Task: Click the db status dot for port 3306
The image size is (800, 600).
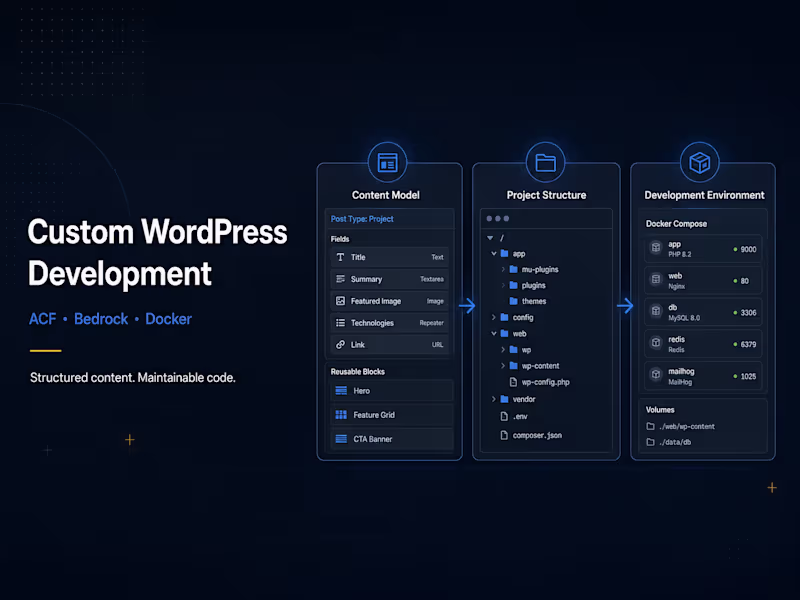Action: click(735, 313)
